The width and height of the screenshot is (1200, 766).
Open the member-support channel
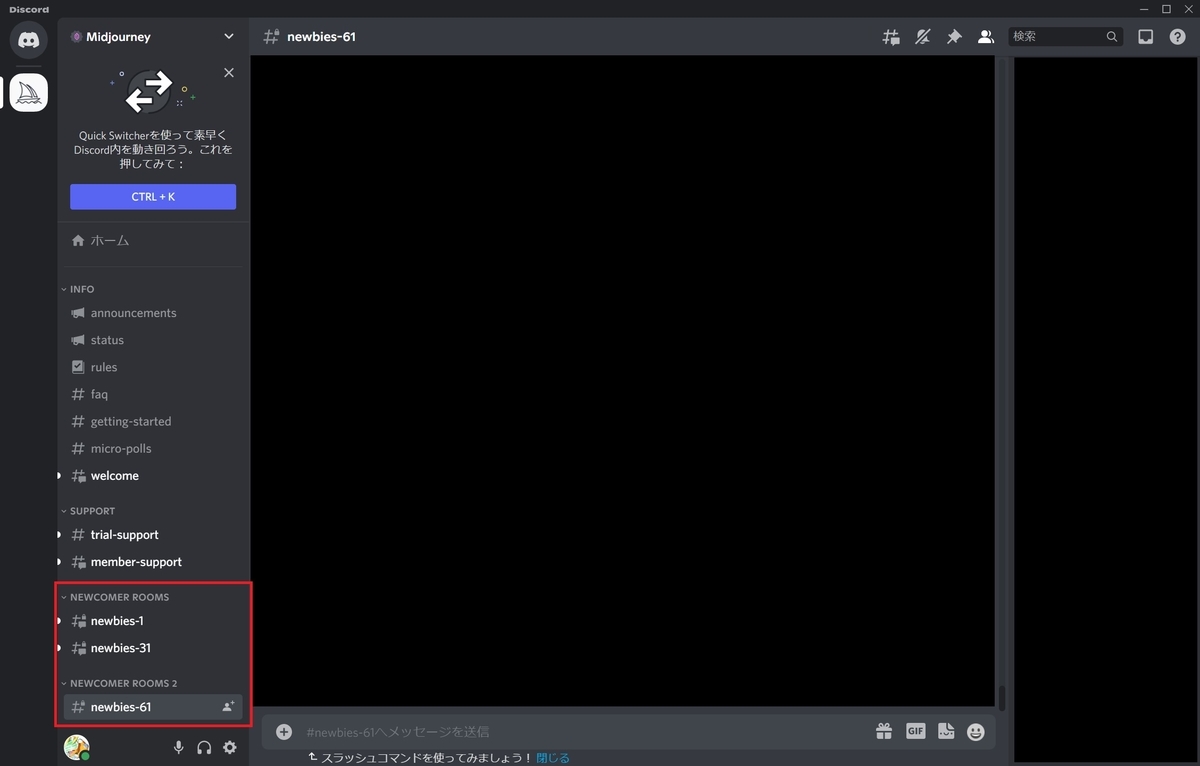(x=153, y=561)
